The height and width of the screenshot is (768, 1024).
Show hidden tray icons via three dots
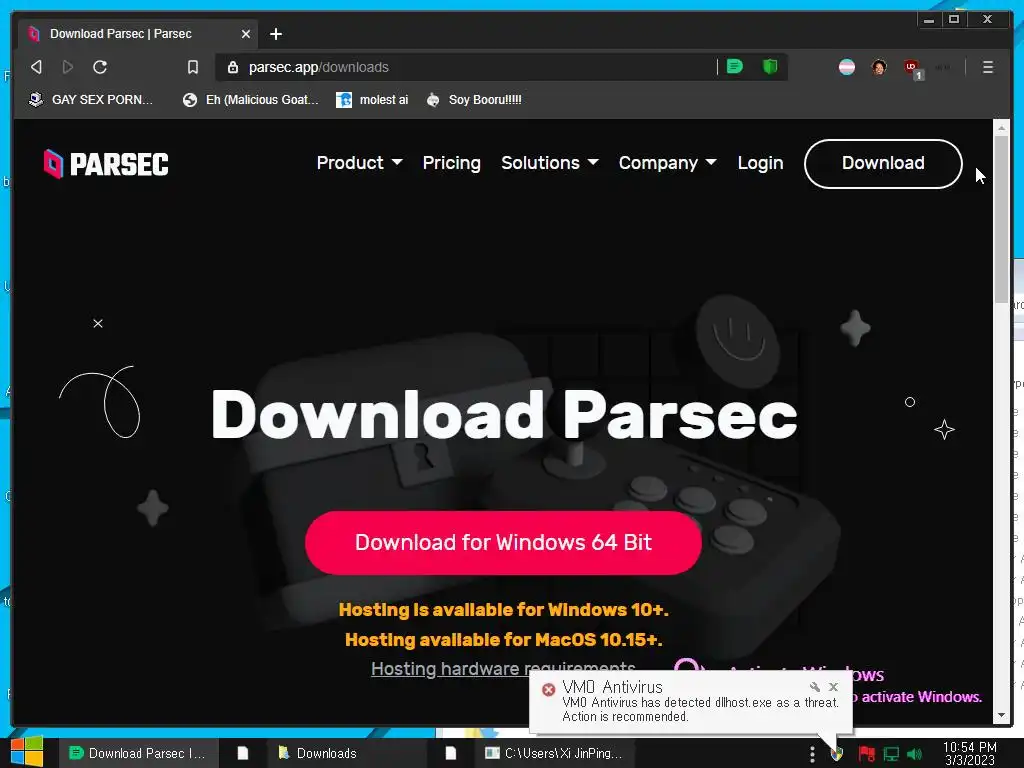[x=812, y=754]
